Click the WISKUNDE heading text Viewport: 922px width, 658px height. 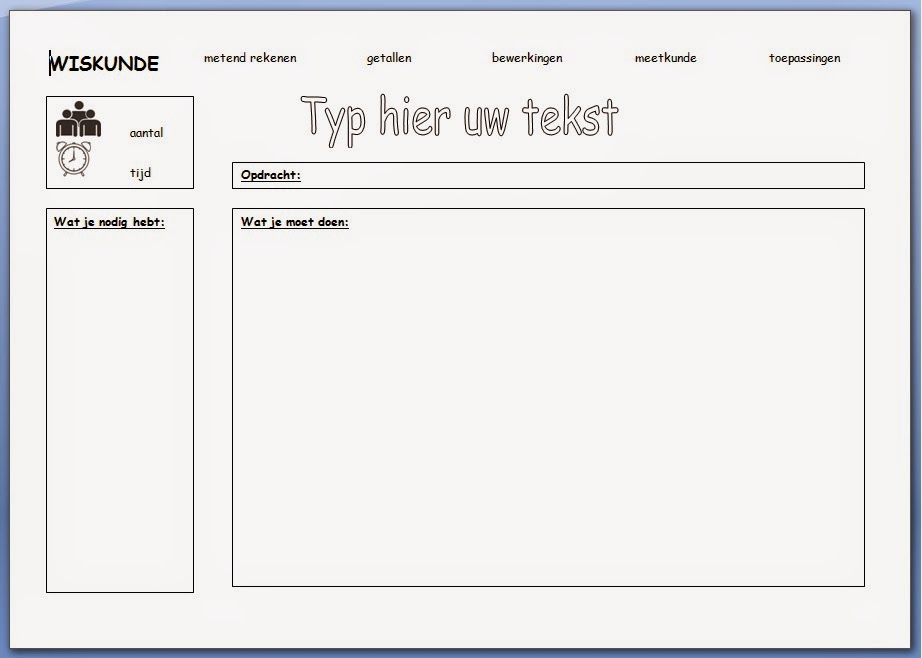click(104, 64)
